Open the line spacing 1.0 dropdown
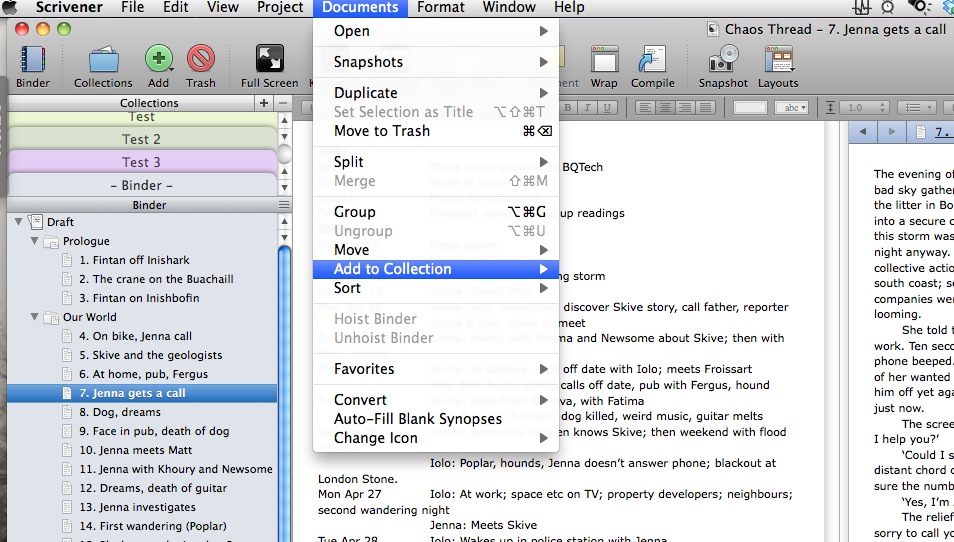This screenshot has height=542, width=954. click(x=865, y=108)
